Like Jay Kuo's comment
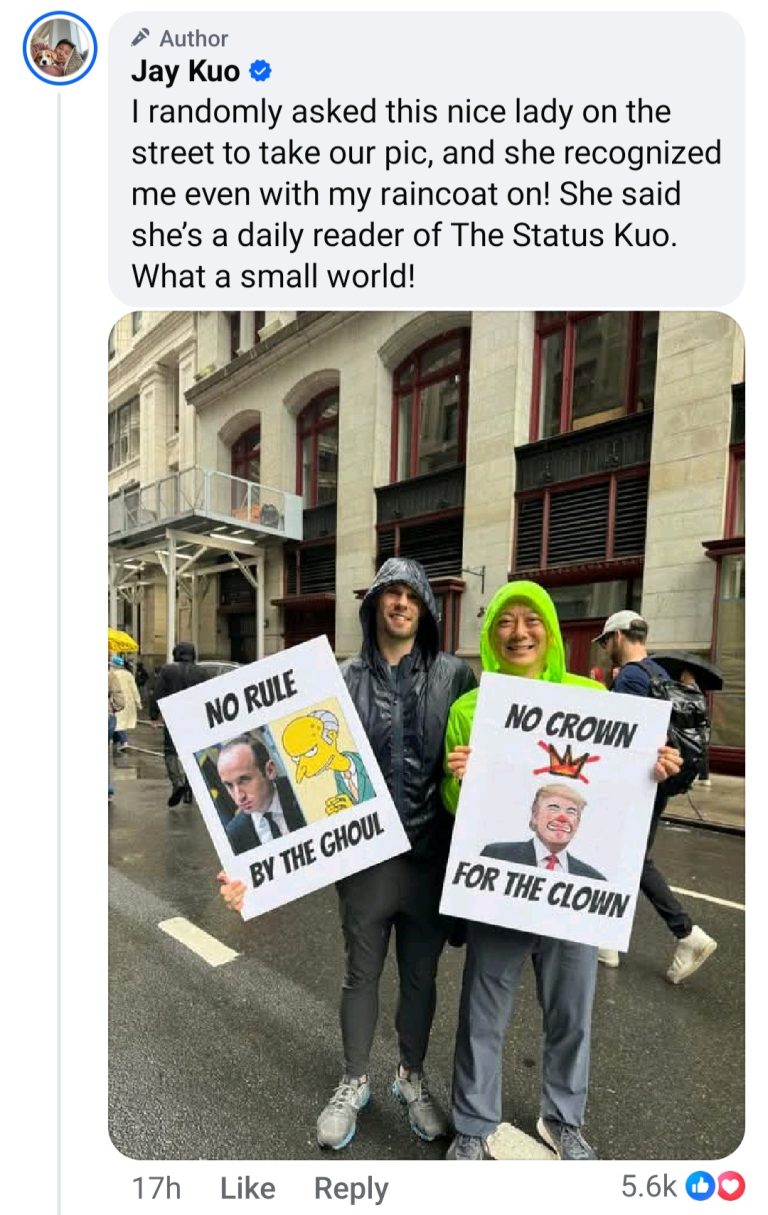Viewport: 768px width, 1215px height. (x=247, y=1188)
